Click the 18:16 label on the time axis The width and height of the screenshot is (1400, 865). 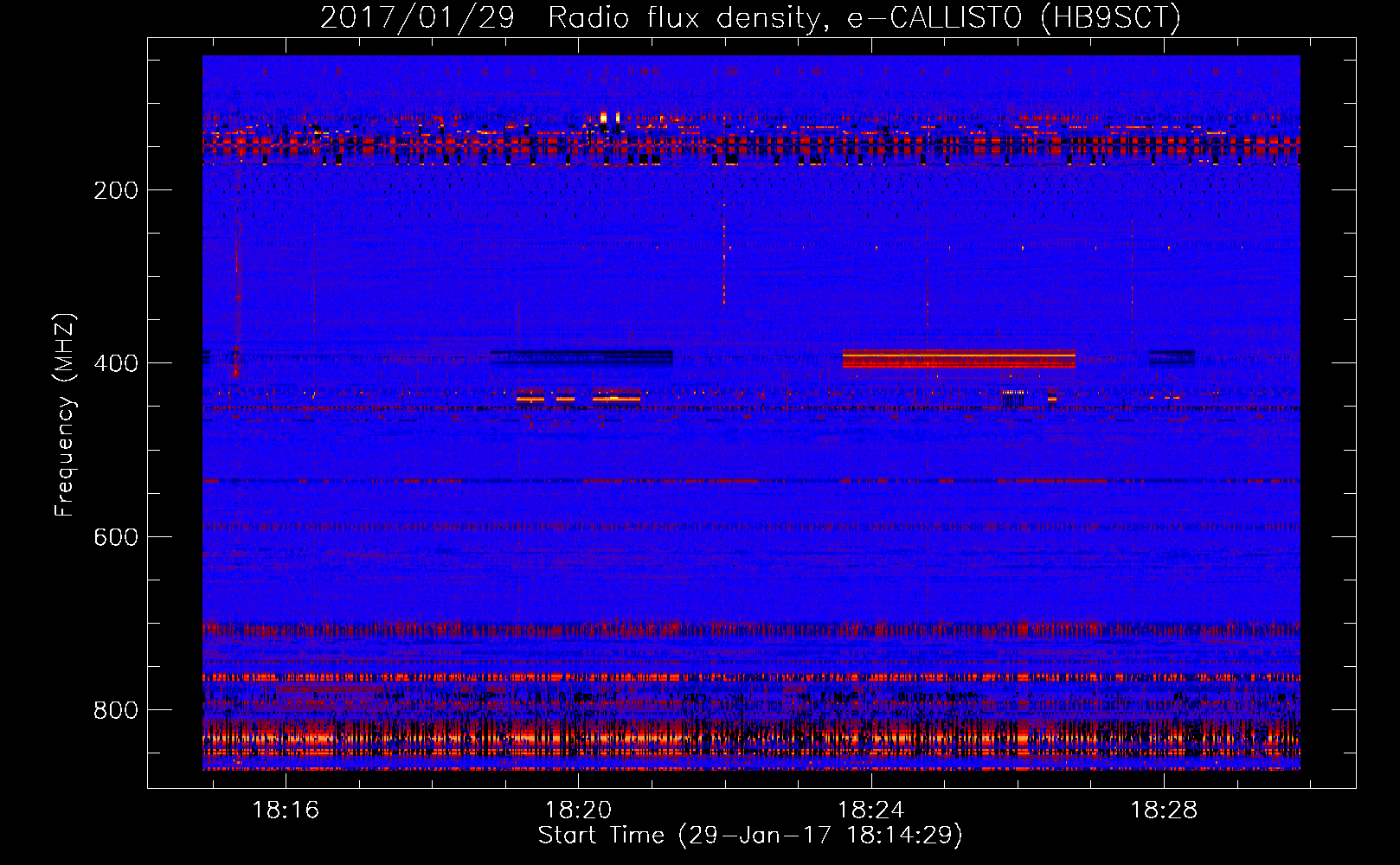pos(286,810)
